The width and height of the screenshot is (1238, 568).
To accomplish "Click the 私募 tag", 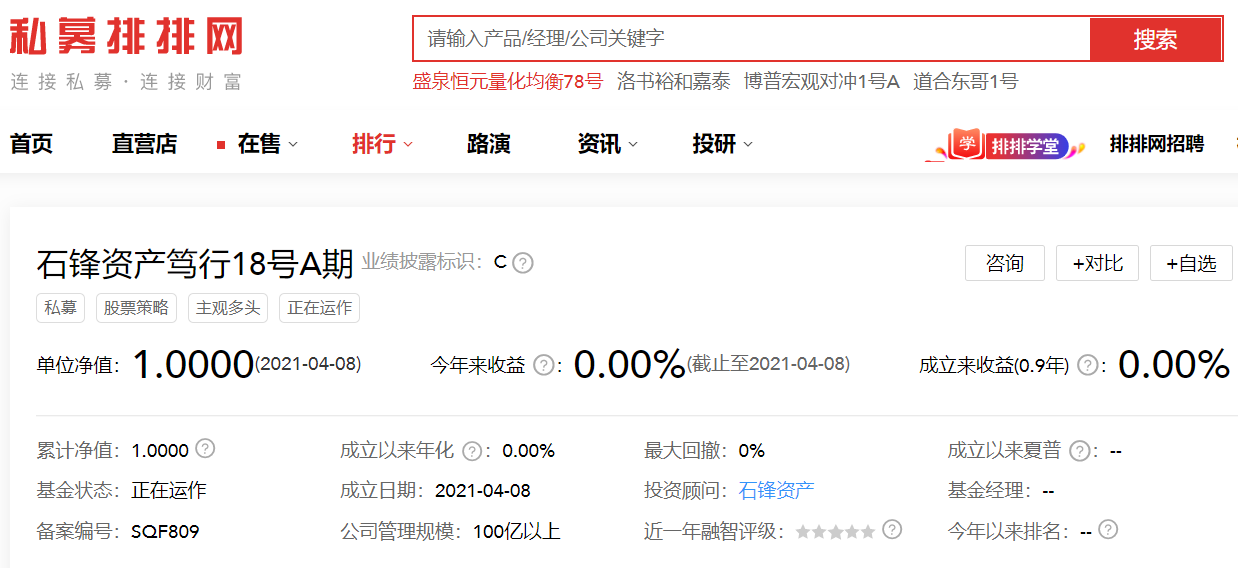I will pyautogui.click(x=61, y=308).
